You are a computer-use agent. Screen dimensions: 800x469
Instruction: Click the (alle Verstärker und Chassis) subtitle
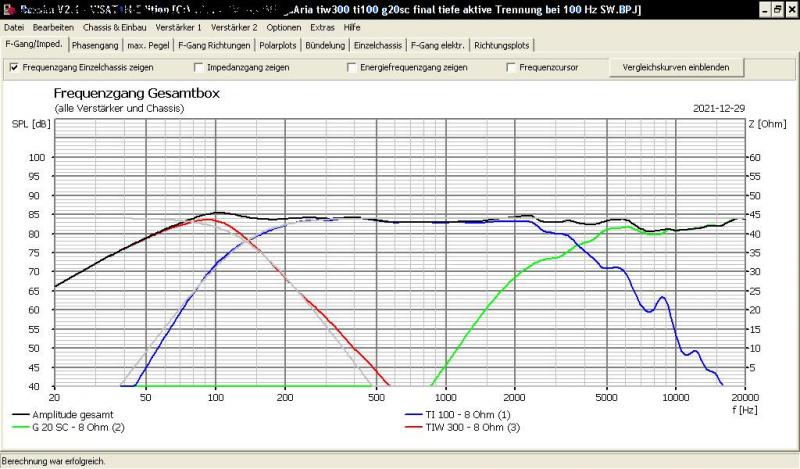pyautogui.click(x=119, y=108)
